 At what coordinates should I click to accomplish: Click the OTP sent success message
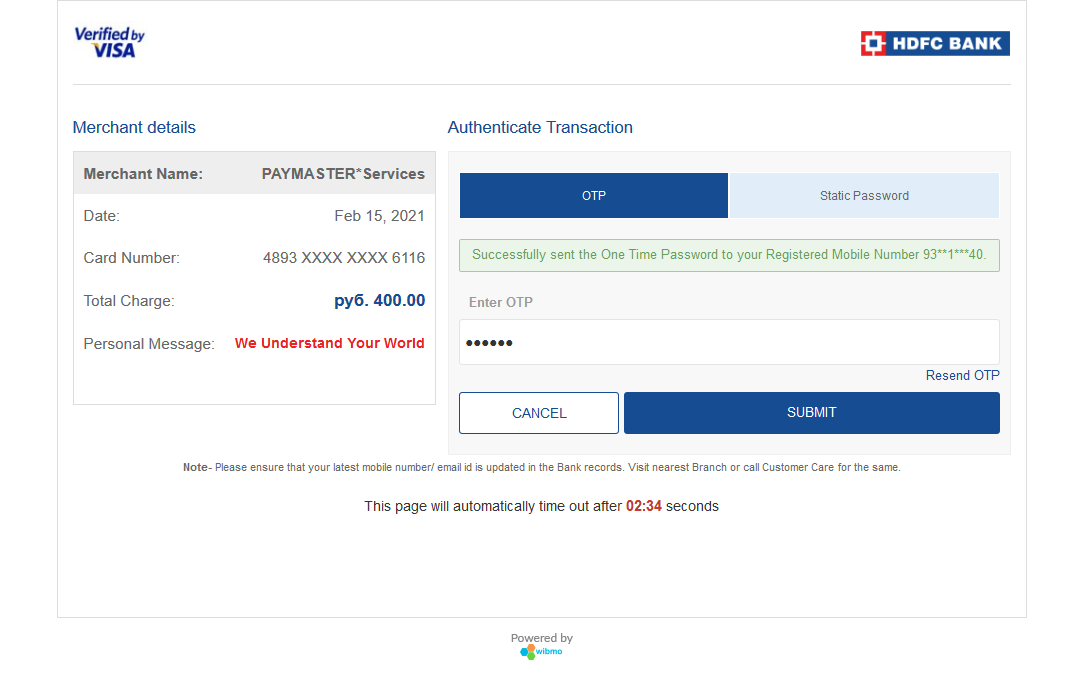point(729,255)
